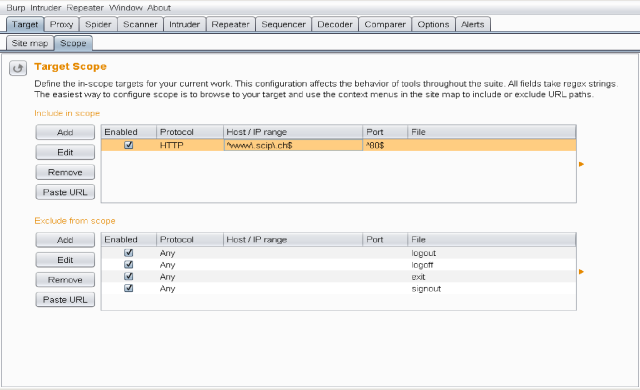
Task: Select the Scope sub-tab
Action: pyautogui.click(x=73, y=43)
